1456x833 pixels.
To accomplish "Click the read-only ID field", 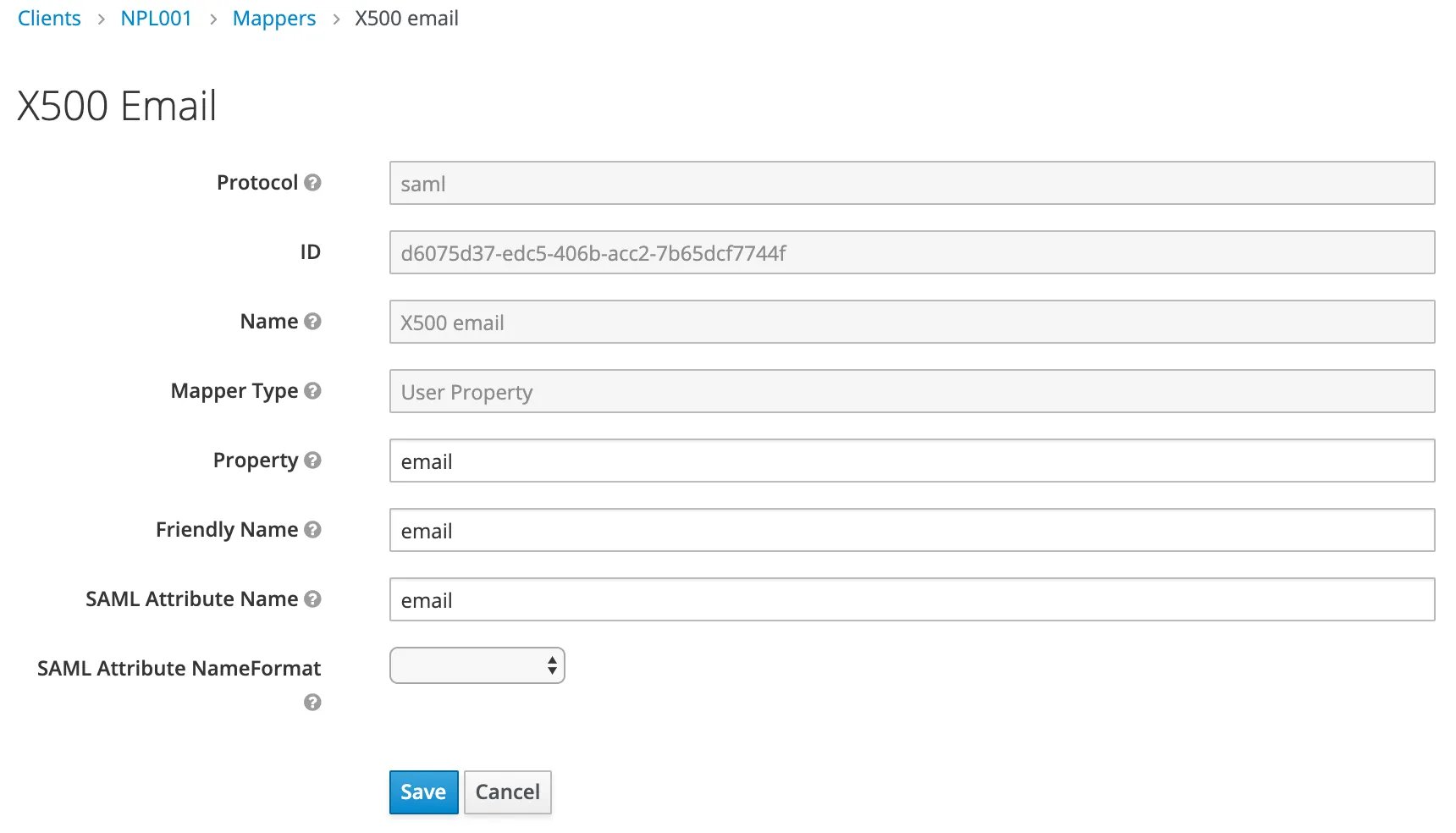I will coord(912,253).
